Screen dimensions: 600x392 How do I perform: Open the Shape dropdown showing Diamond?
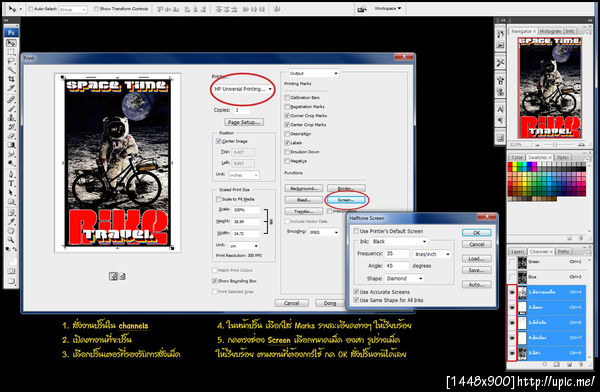coord(404,279)
